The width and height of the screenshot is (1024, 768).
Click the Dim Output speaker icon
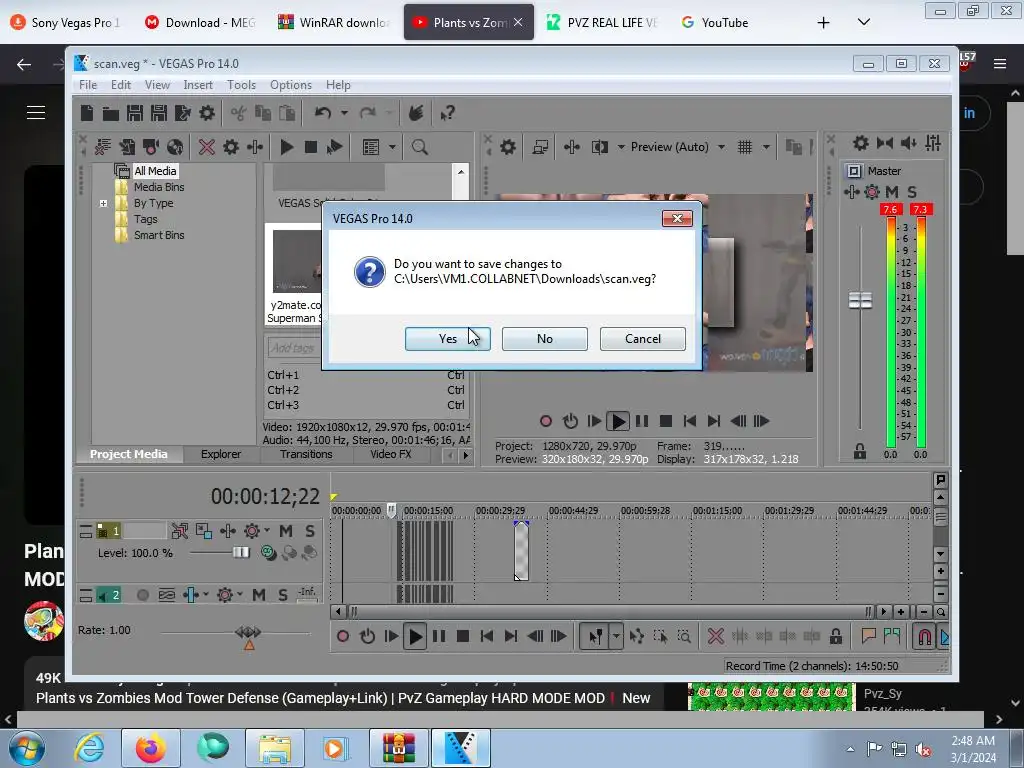908,143
